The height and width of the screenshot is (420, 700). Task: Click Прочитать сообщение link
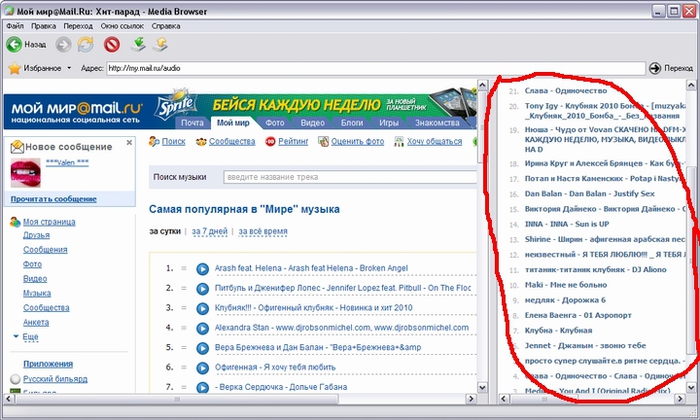coord(54,199)
